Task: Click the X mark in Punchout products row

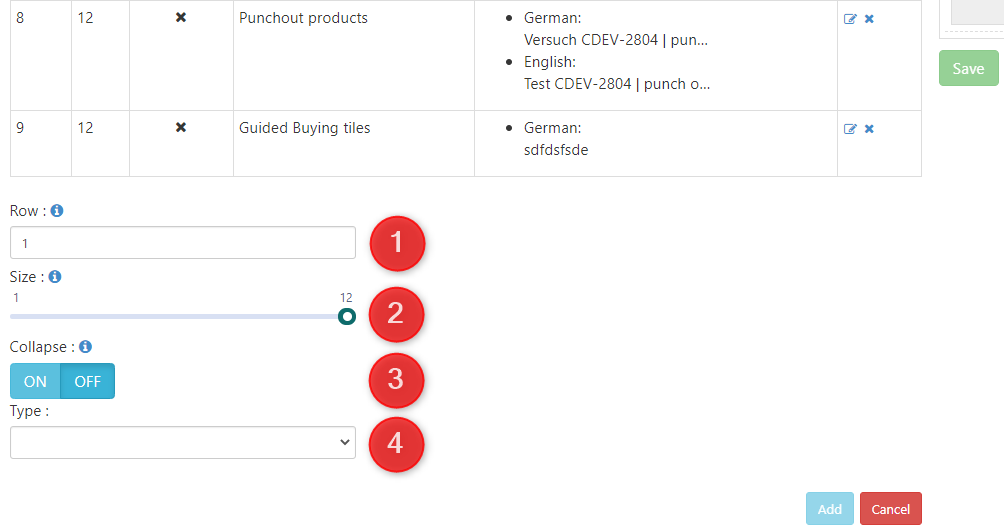Action: (181, 18)
